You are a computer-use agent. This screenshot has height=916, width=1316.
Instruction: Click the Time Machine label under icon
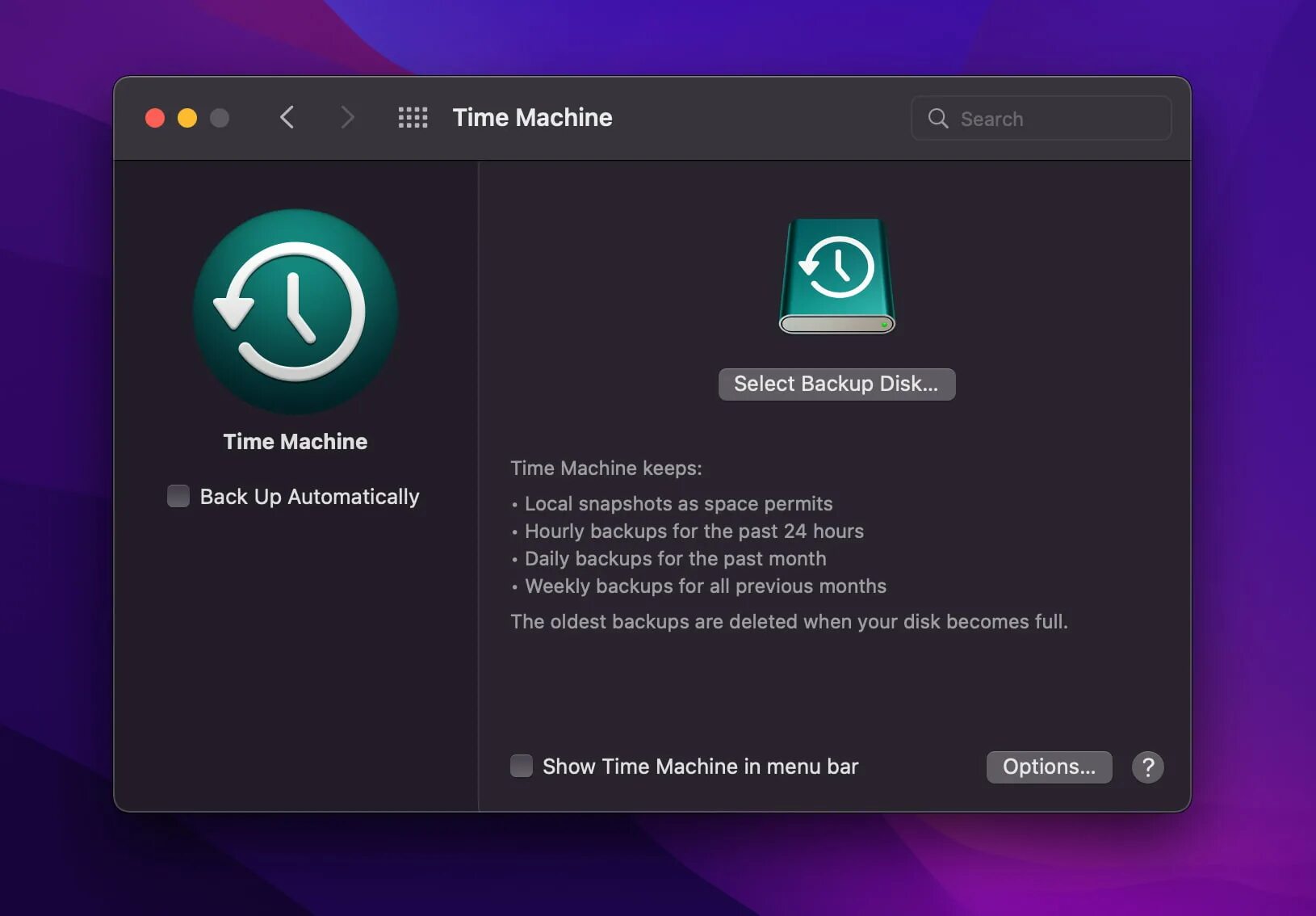[295, 441]
